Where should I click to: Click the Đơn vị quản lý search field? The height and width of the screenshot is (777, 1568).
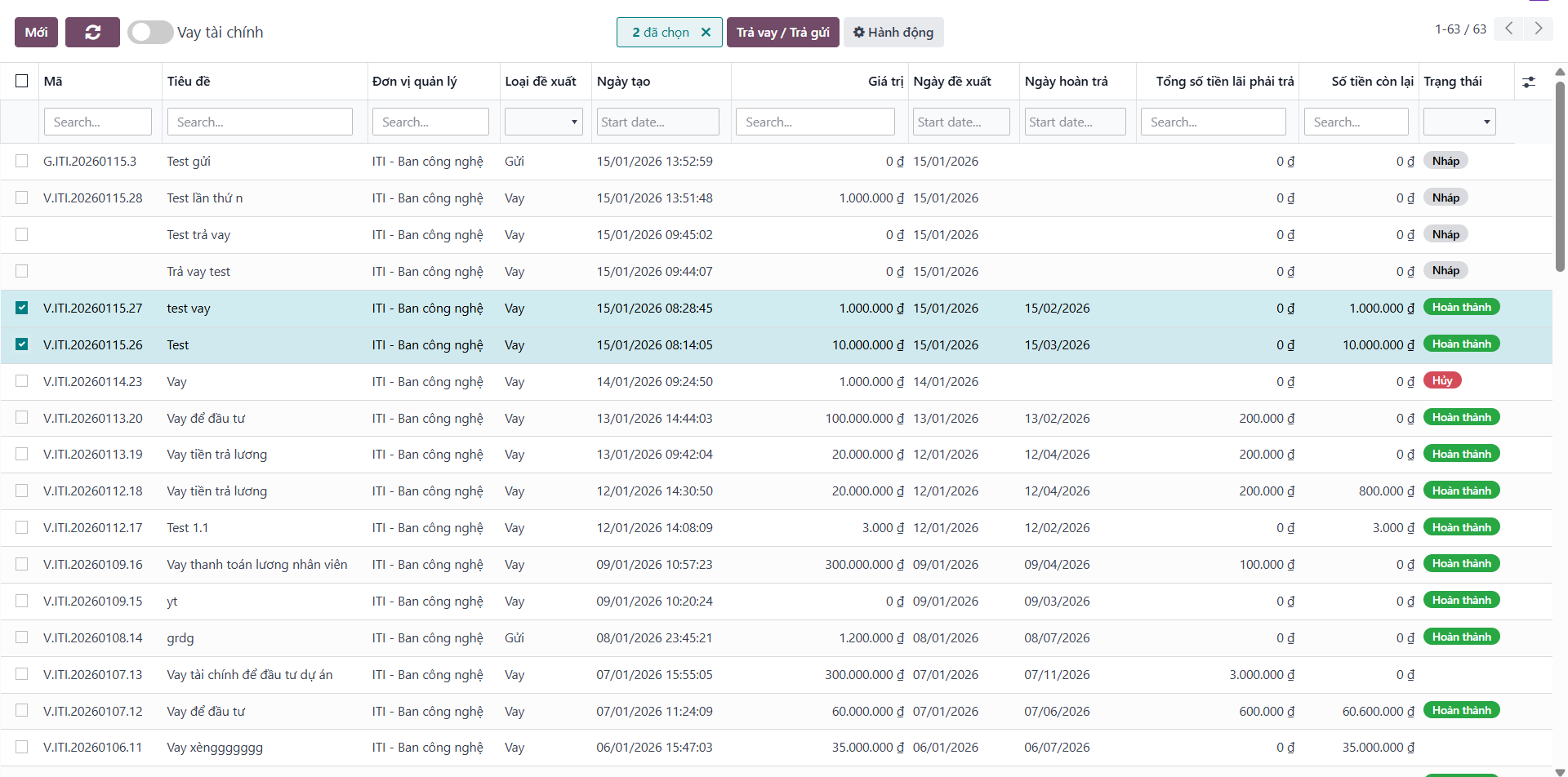click(430, 122)
